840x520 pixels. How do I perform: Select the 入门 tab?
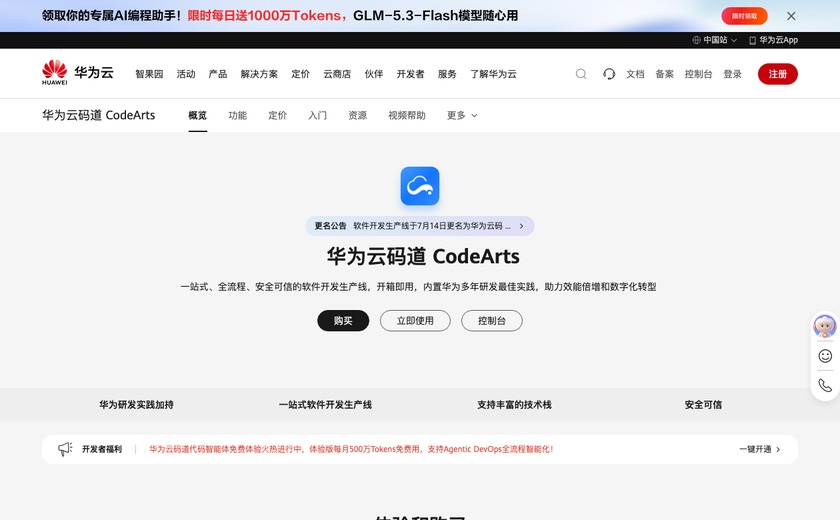coord(318,115)
